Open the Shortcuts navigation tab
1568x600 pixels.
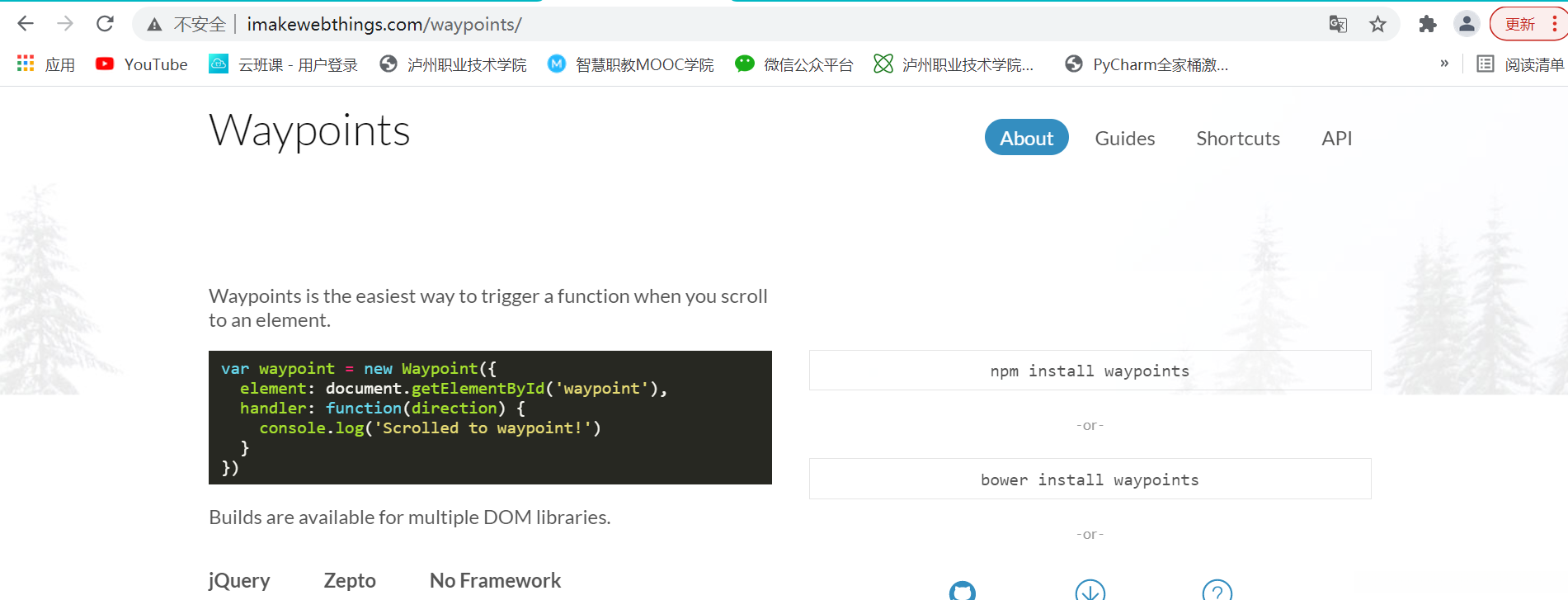[1237, 138]
